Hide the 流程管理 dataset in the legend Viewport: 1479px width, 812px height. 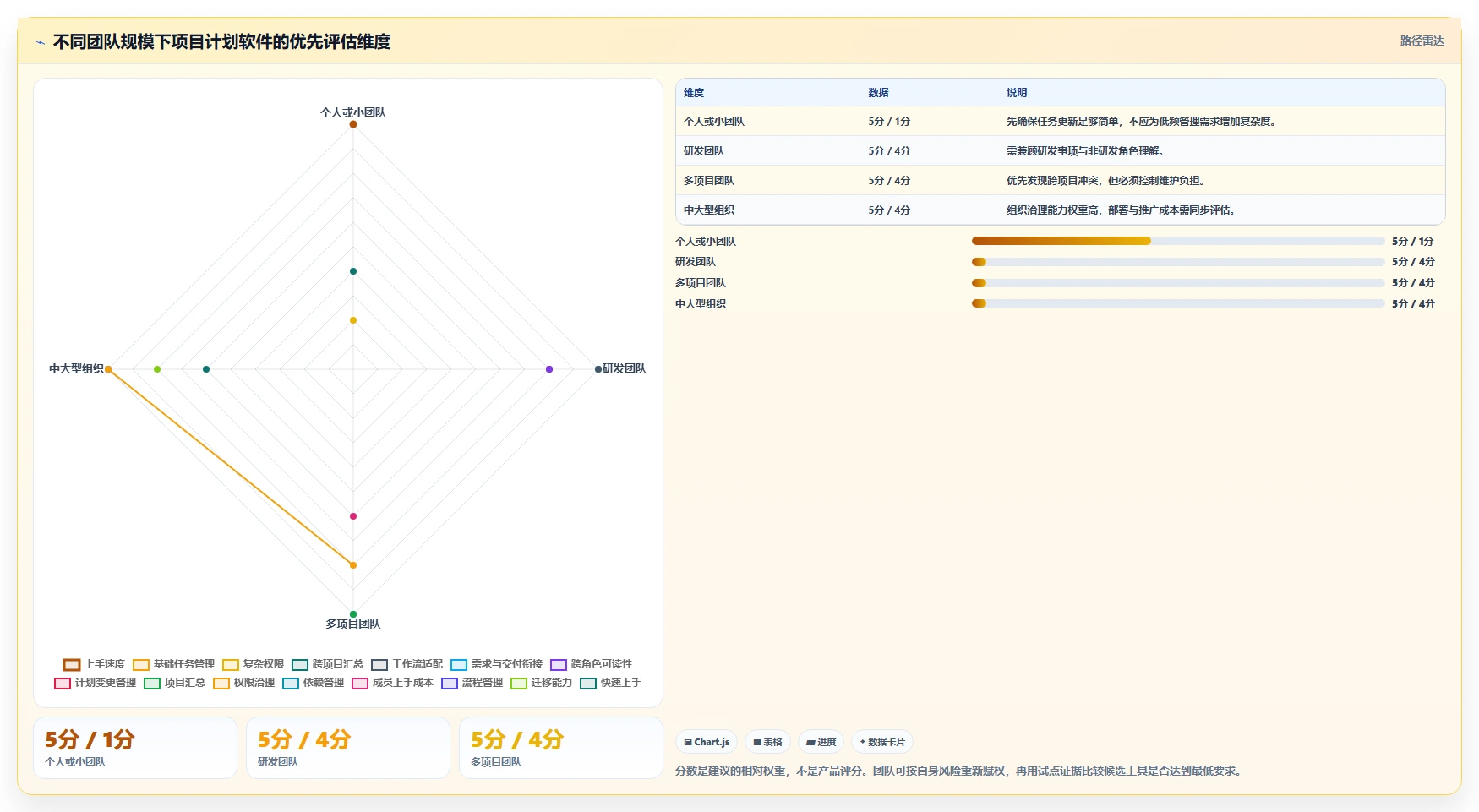(x=472, y=683)
